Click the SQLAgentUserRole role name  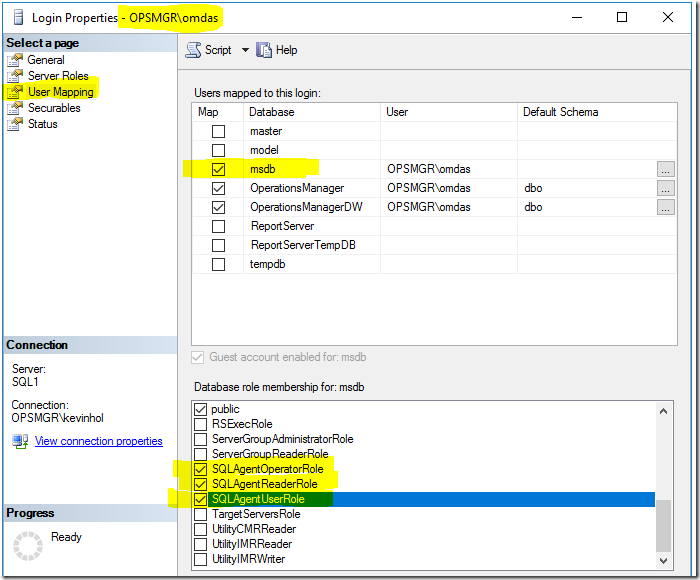tap(258, 499)
